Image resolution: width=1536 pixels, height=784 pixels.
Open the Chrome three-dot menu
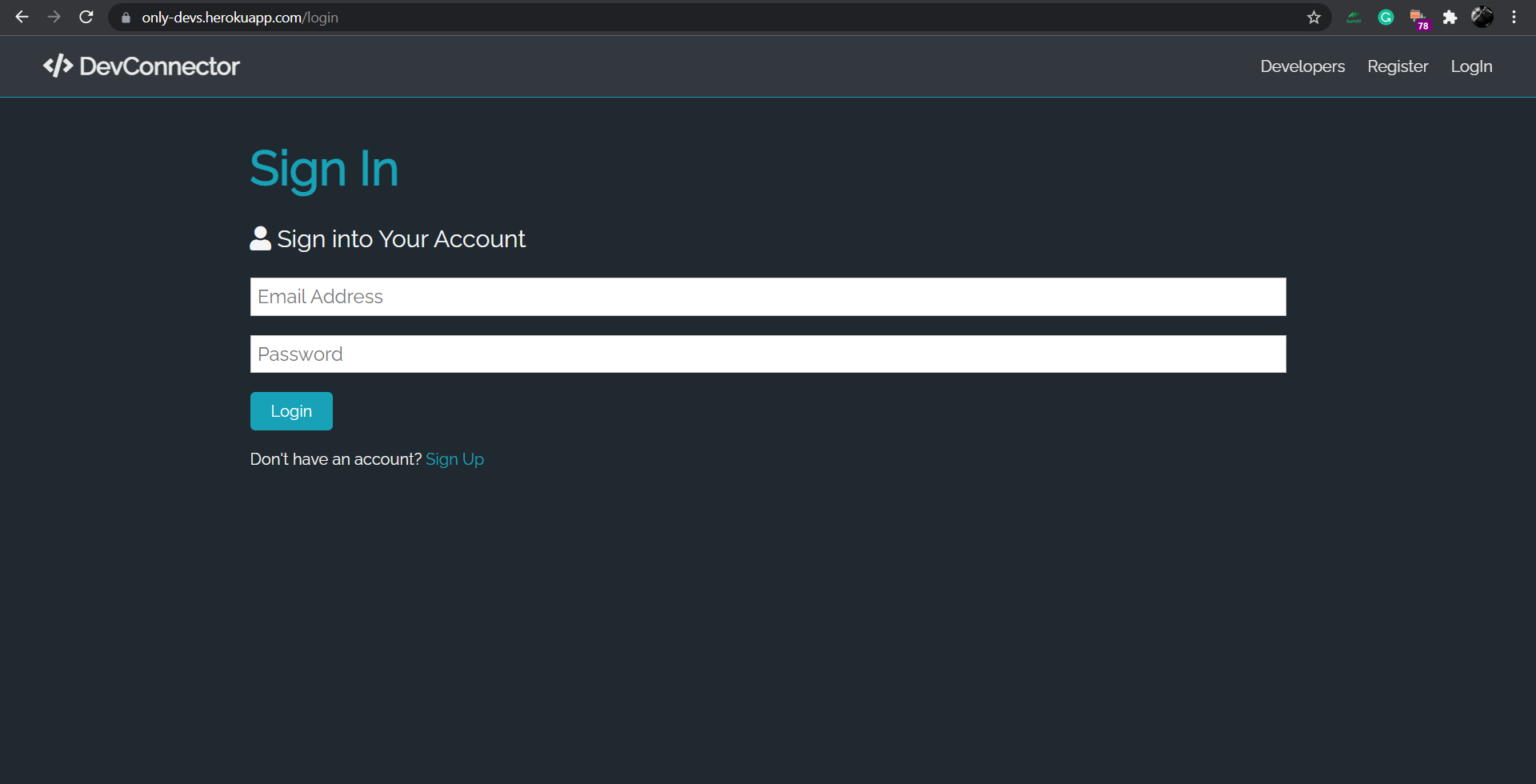[x=1514, y=17]
